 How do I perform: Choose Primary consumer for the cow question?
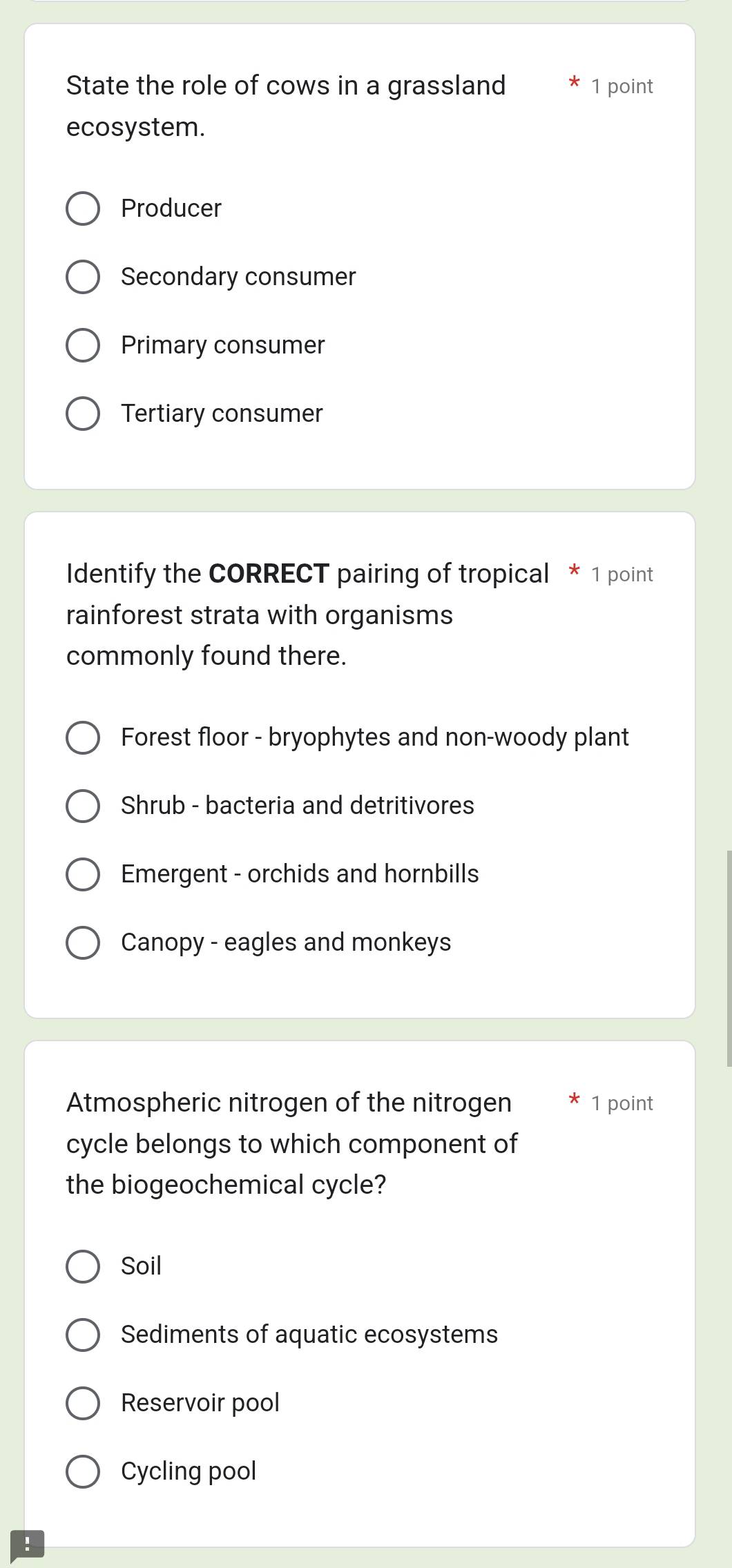click(x=83, y=345)
